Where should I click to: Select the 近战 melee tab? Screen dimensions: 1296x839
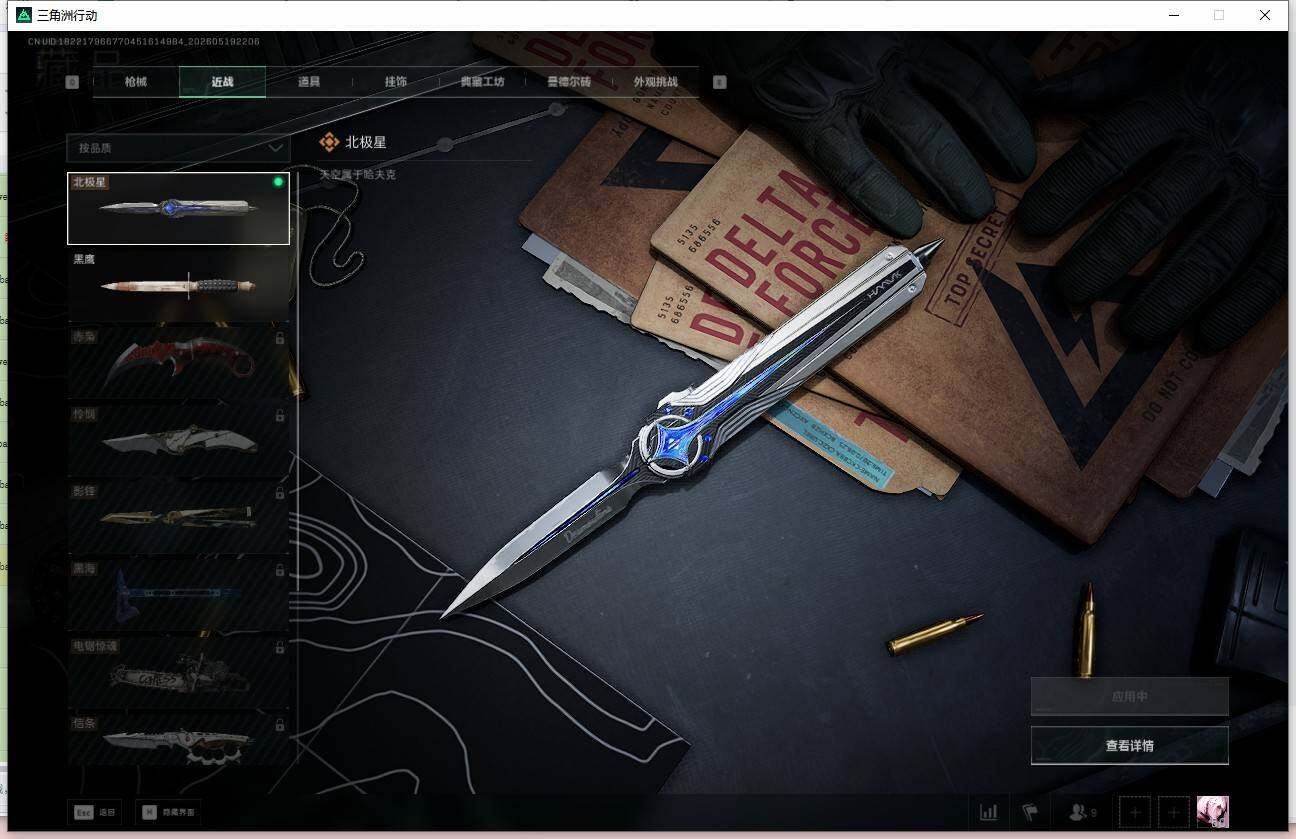tap(222, 82)
